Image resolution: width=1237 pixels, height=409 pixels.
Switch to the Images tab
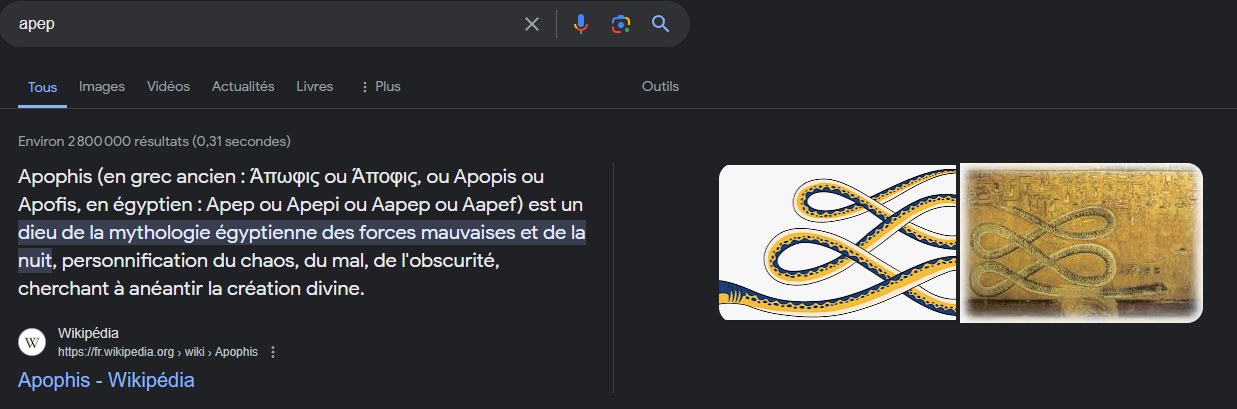click(102, 87)
